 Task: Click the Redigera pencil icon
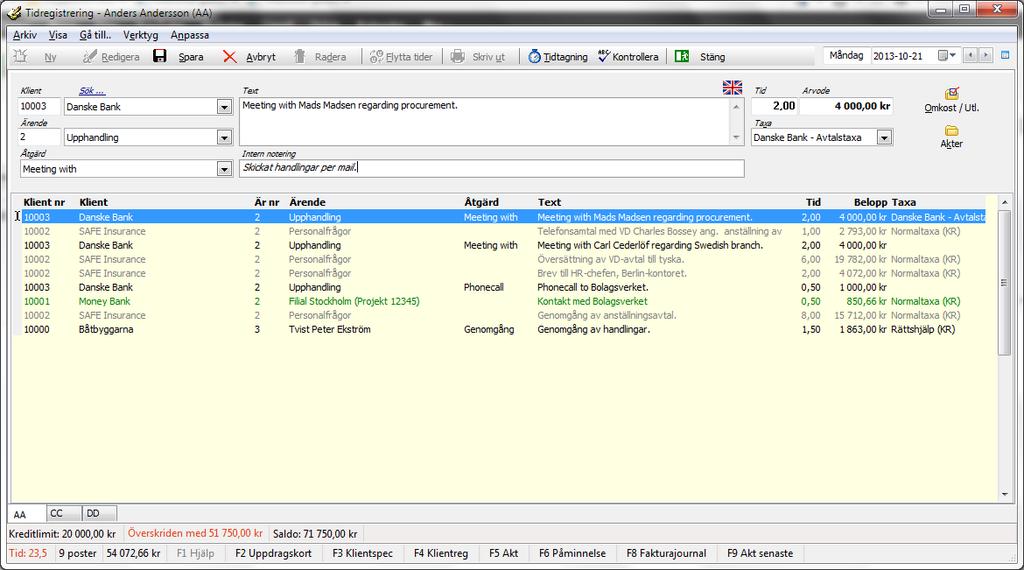click(89, 57)
